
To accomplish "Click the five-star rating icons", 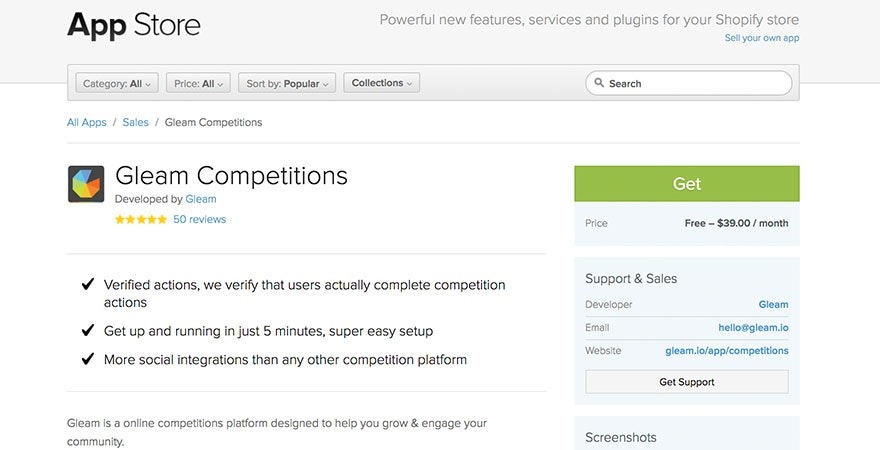I will [141, 219].
